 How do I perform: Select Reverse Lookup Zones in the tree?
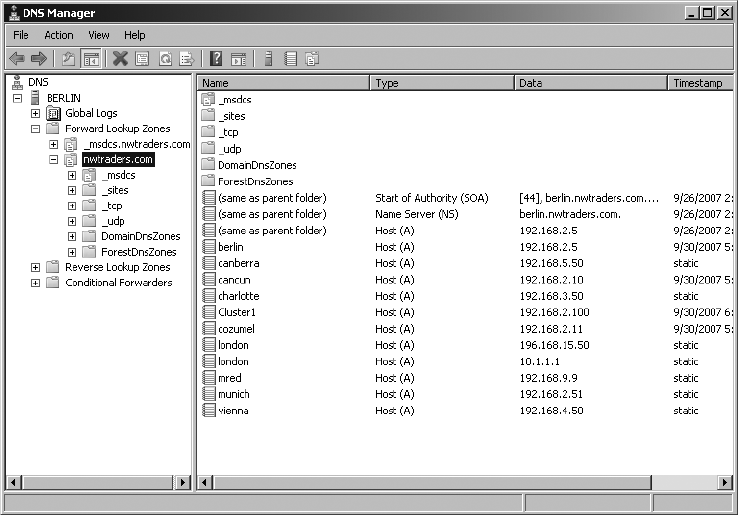(118, 267)
